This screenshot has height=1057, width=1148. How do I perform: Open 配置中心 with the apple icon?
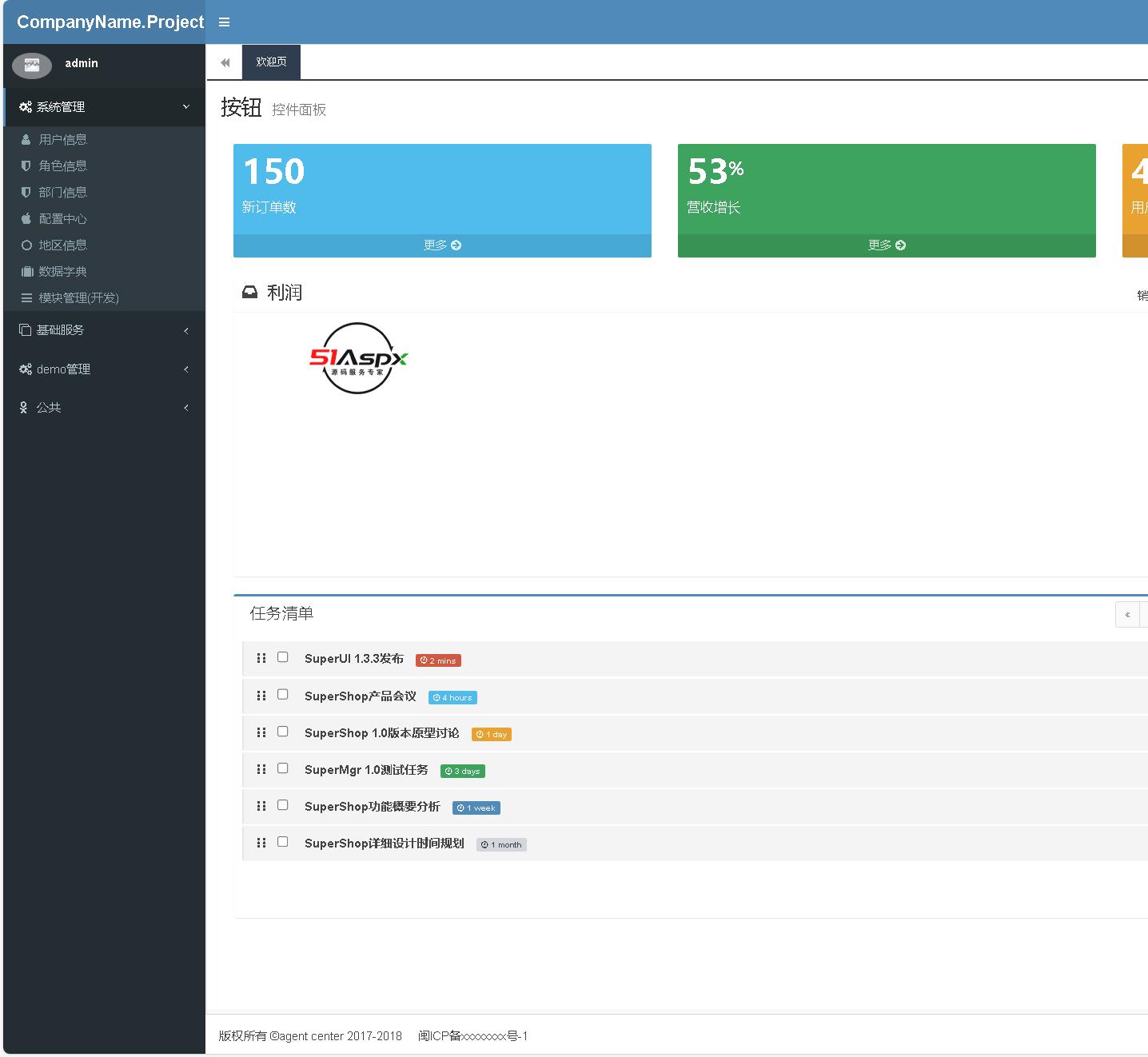point(62,218)
